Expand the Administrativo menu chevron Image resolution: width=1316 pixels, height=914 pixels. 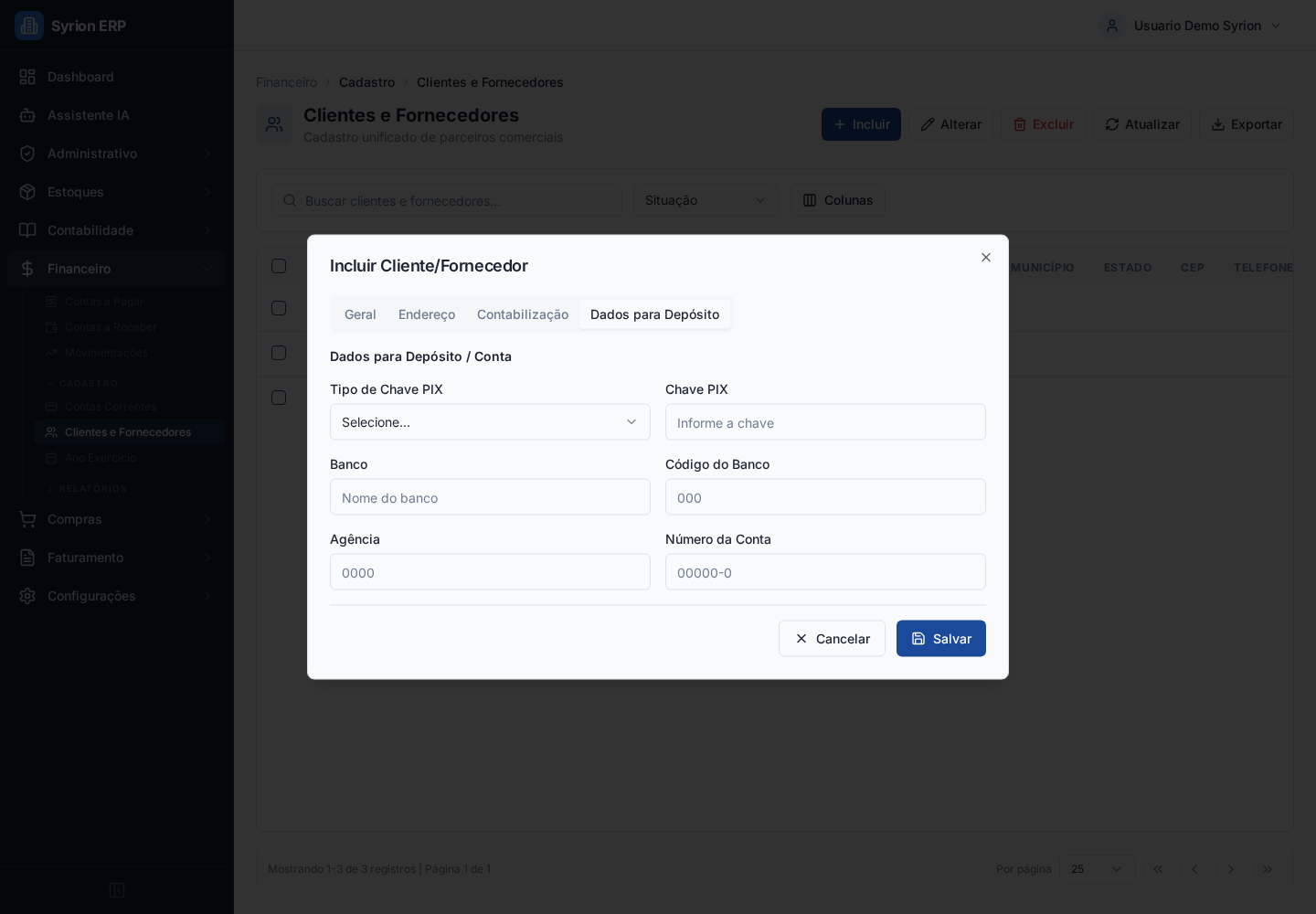click(207, 154)
